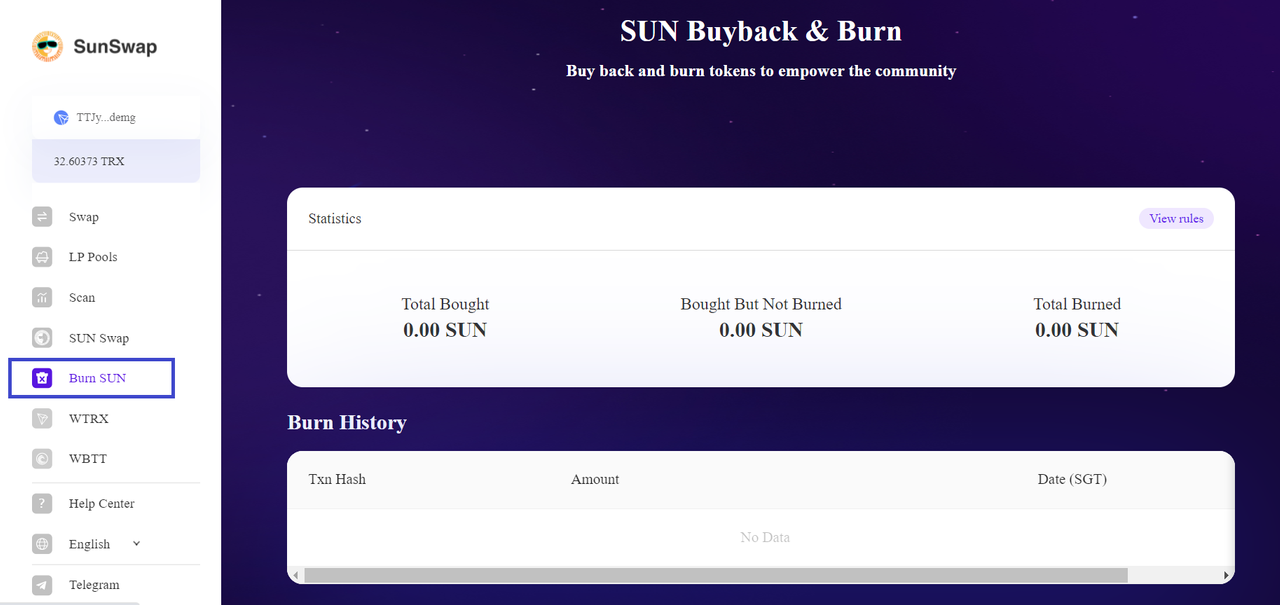Image resolution: width=1280 pixels, height=605 pixels.
Task: Click the left scroll arrow in Burn History
Action: point(295,575)
